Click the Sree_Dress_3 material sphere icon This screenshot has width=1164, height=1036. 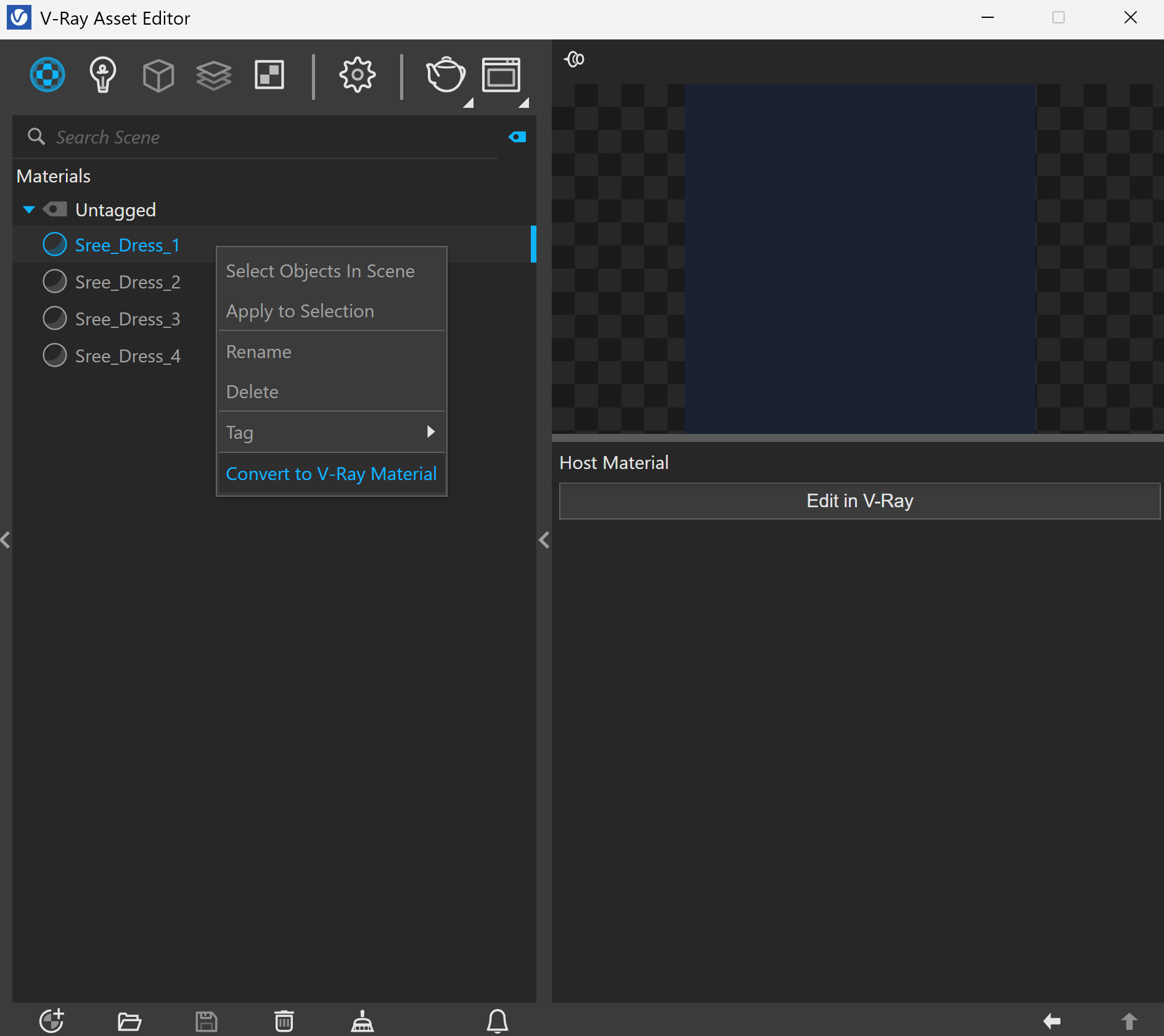pos(55,318)
